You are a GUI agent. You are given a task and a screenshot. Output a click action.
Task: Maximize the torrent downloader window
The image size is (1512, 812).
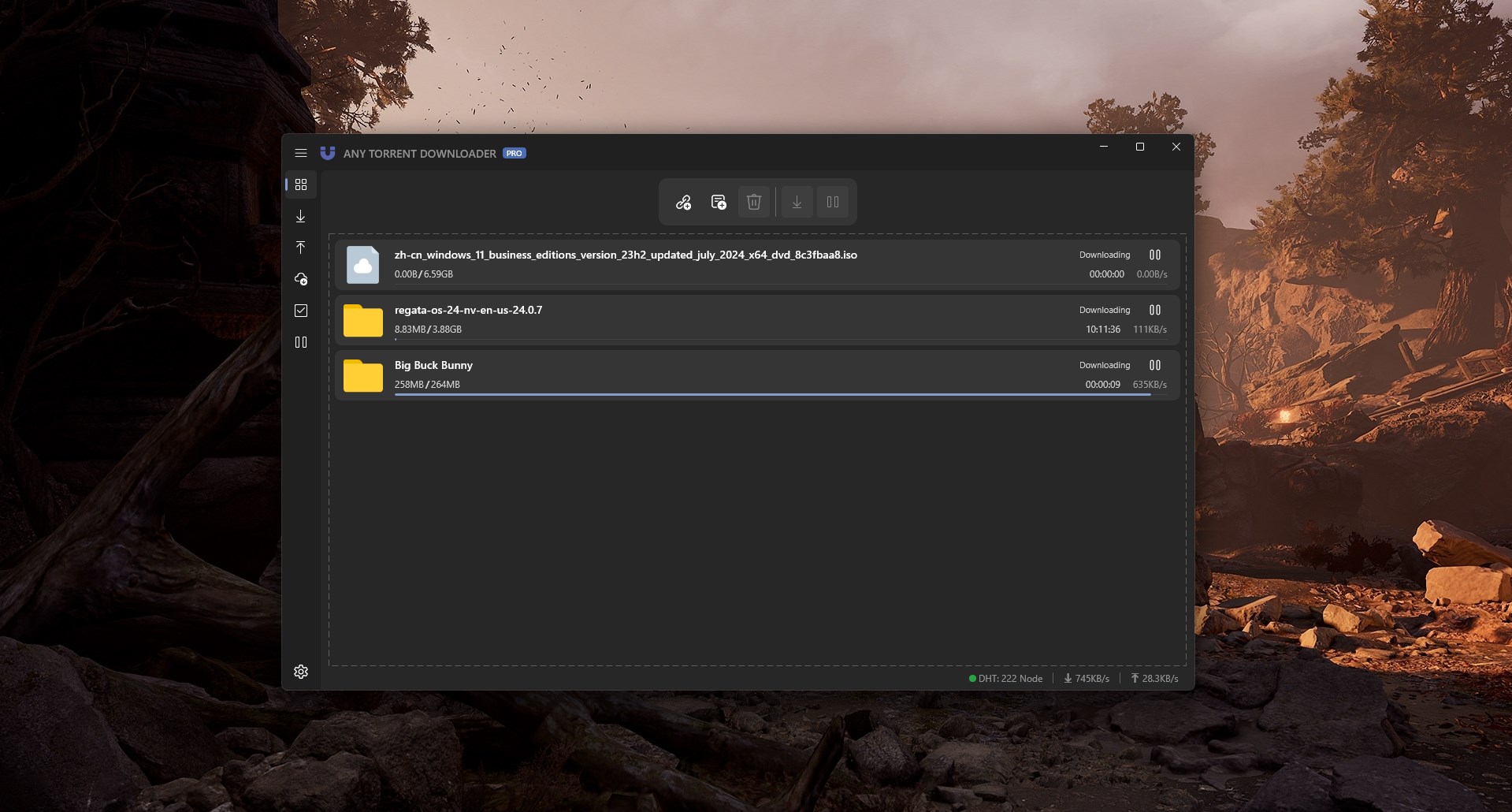(x=1140, y=147)
